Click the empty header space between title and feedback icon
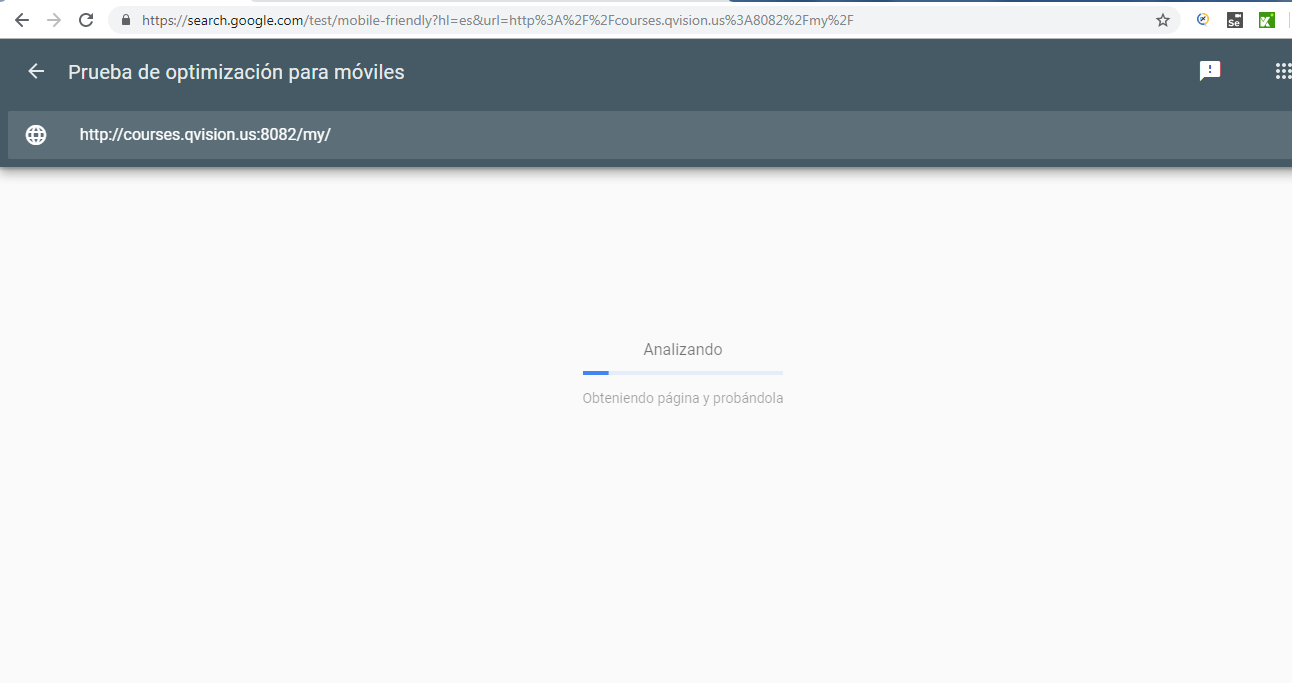 tap(800, 72)
